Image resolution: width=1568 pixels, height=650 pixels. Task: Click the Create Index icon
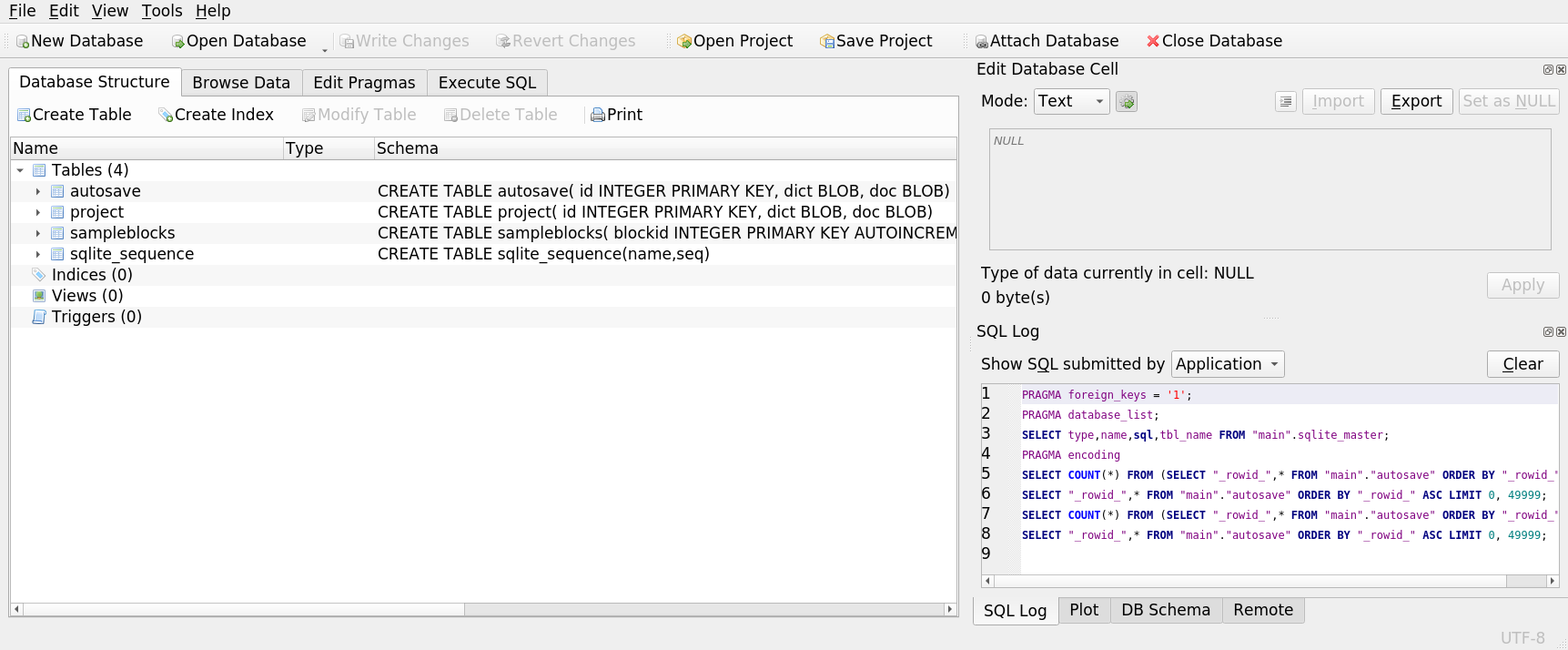[166, 116]
